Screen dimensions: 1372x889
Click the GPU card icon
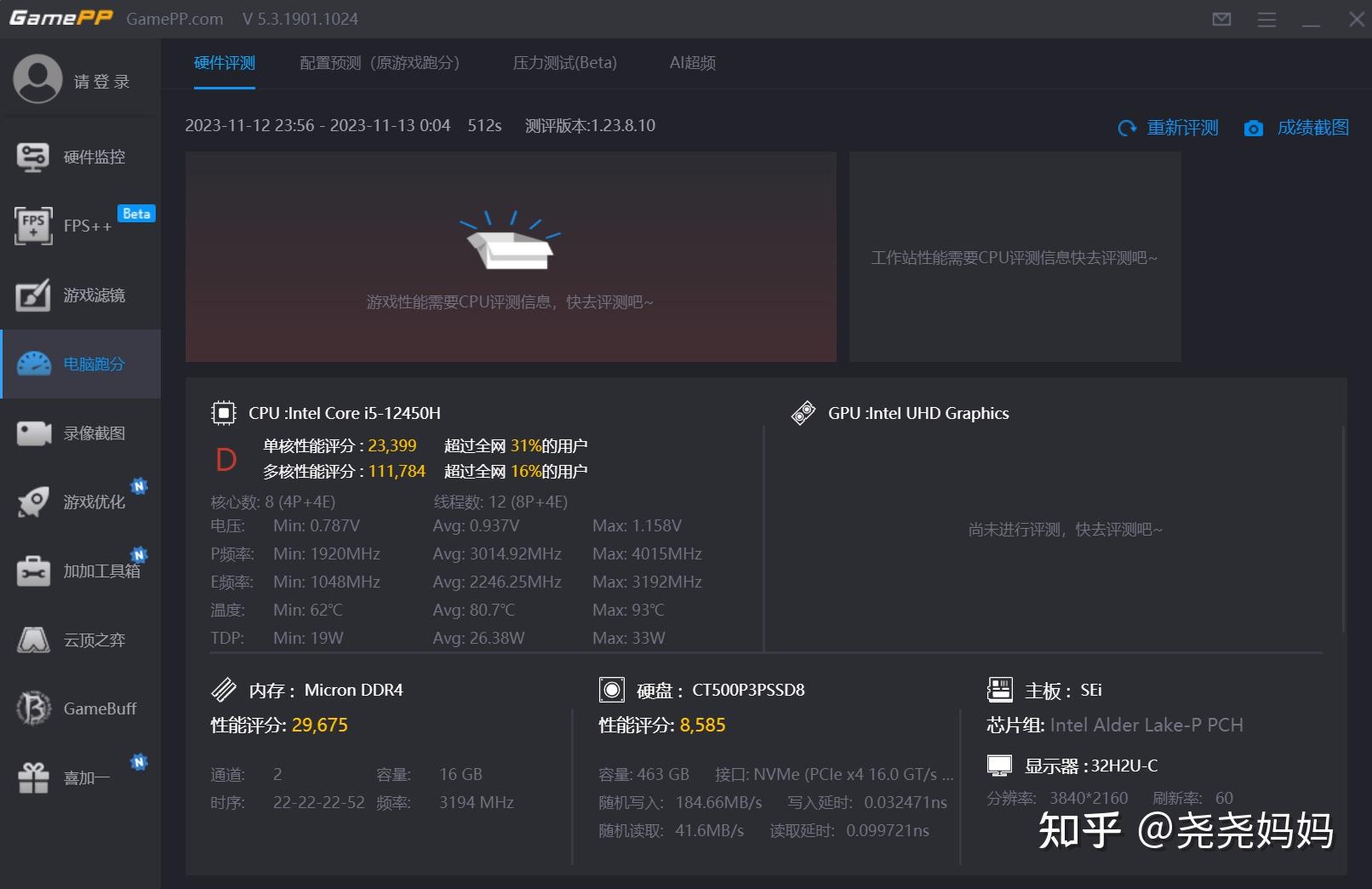coord(803,413)
